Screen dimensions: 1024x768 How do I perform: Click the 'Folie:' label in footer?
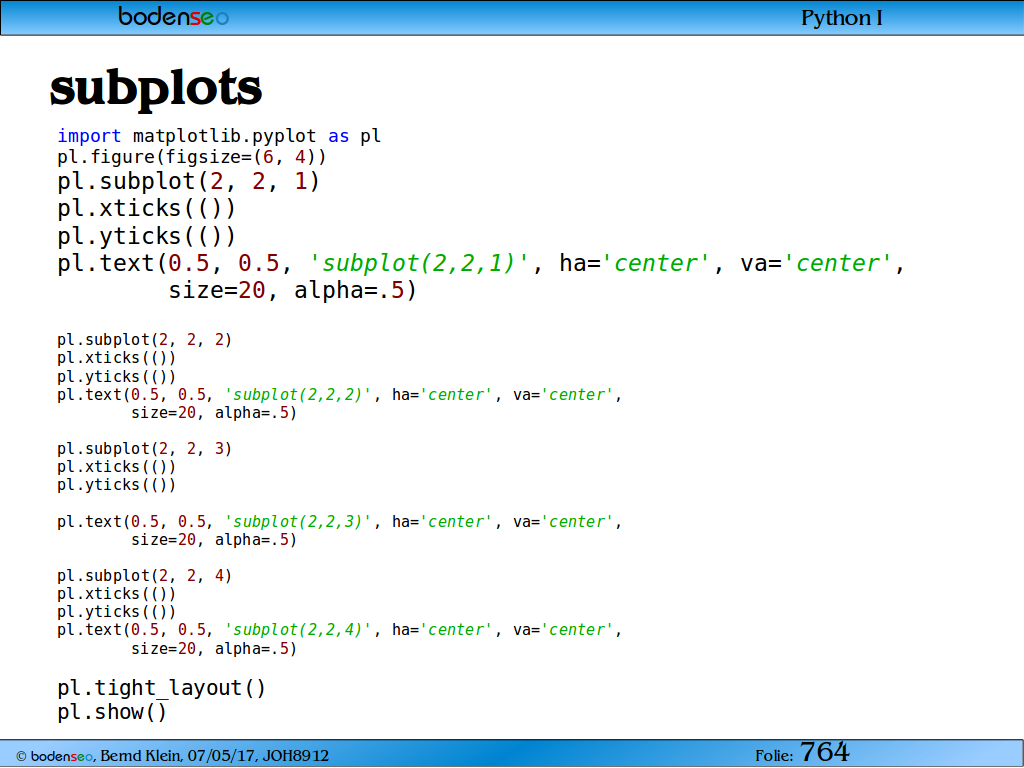click(x=775, y=756)
